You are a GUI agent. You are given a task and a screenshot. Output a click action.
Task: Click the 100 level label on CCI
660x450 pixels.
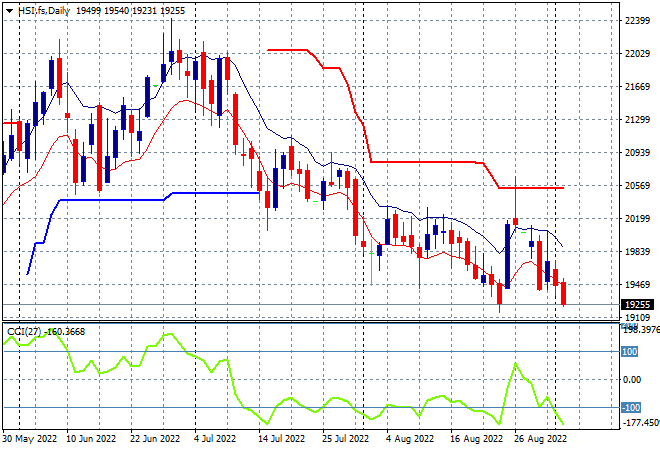[630, 351]
